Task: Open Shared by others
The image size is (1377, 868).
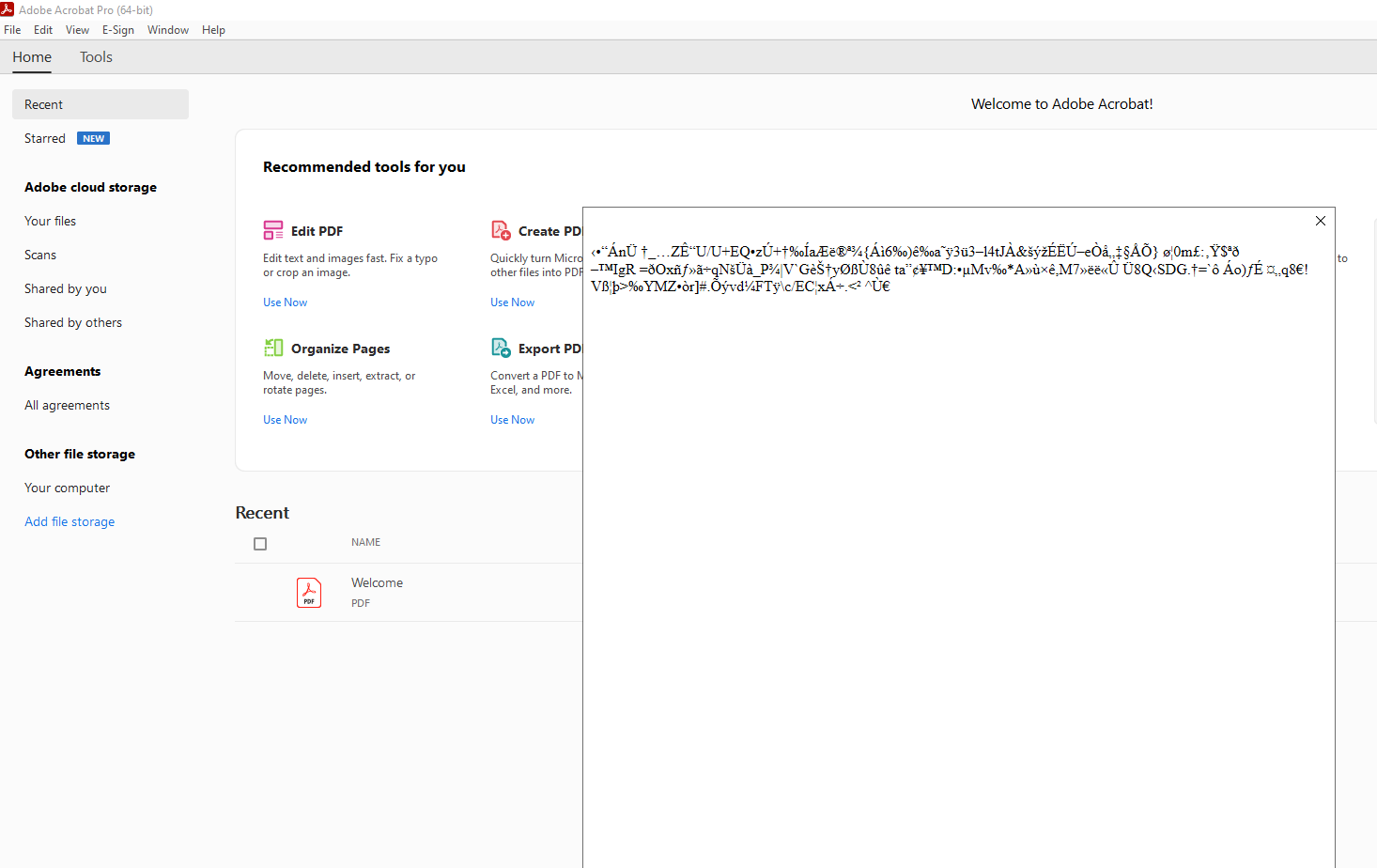Action: pos(73,322)
